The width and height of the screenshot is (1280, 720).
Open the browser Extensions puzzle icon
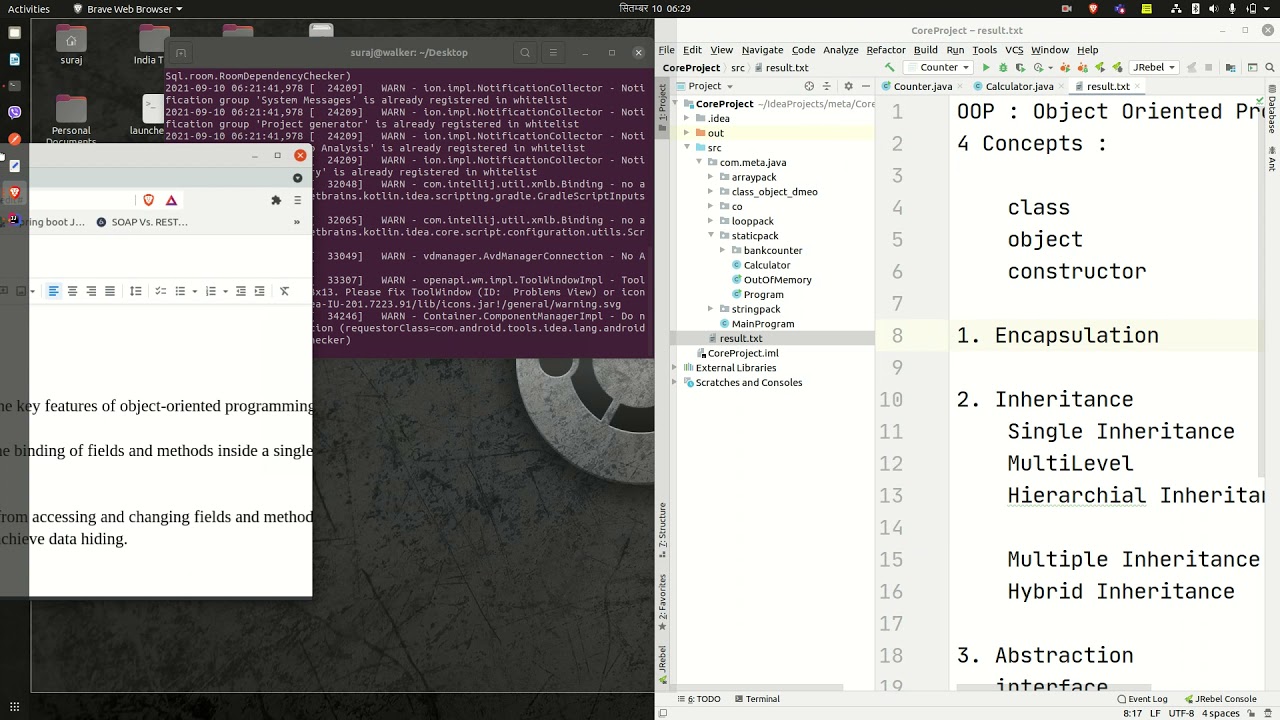point(276,200)
